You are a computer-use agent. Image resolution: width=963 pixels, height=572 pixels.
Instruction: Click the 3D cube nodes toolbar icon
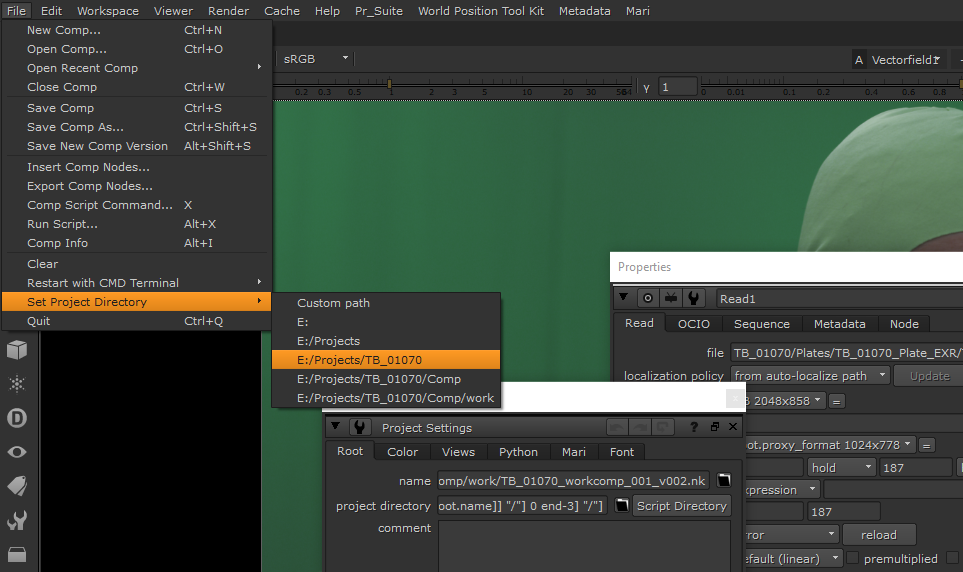point(17,349)
